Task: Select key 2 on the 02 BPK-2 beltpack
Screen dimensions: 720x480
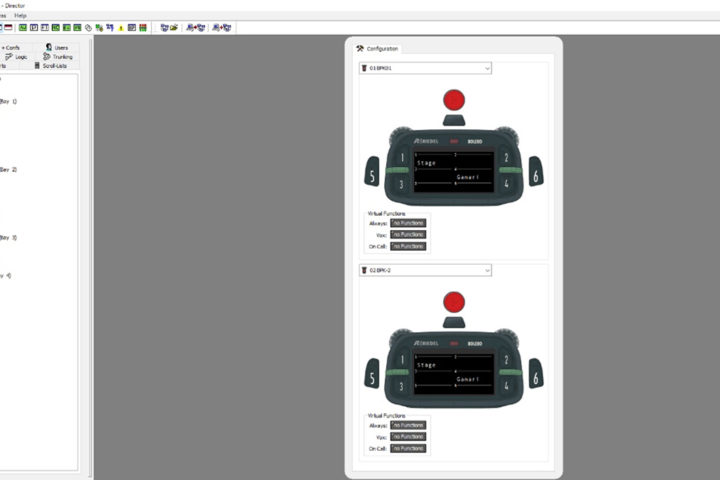Action: tap(506, 360)
